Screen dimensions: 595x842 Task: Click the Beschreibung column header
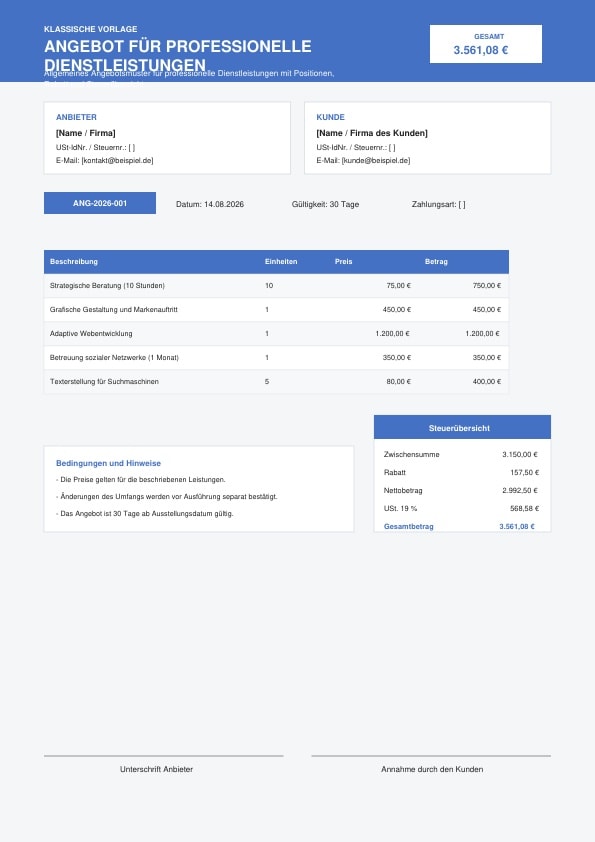tap(74, 262)
